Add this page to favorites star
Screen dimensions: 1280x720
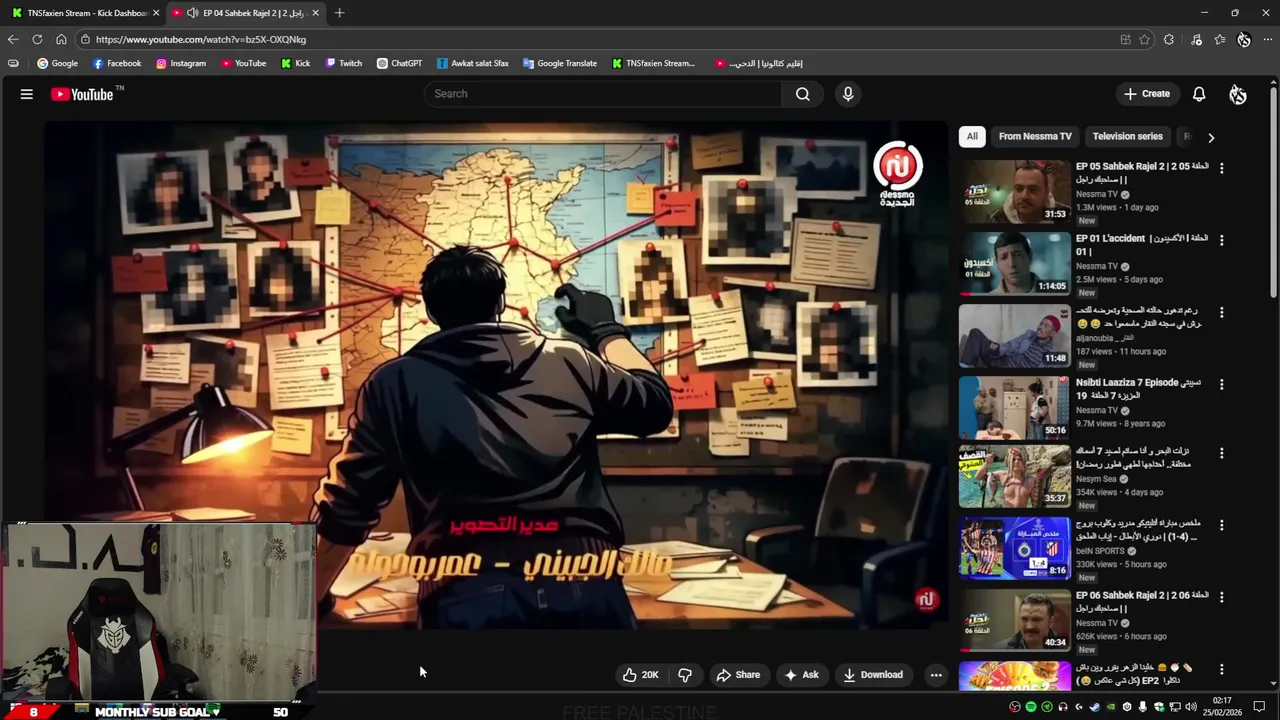pos(1145,40)
